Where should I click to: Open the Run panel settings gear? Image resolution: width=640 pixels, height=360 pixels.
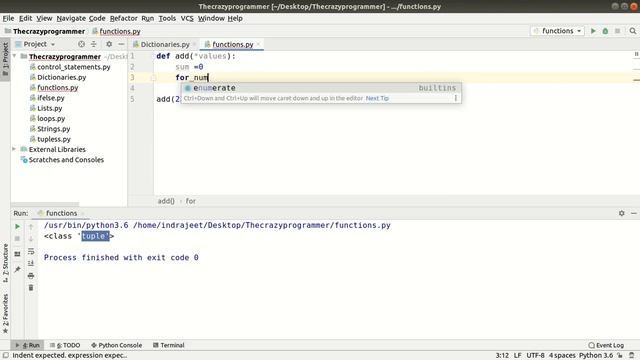(622, 213)
